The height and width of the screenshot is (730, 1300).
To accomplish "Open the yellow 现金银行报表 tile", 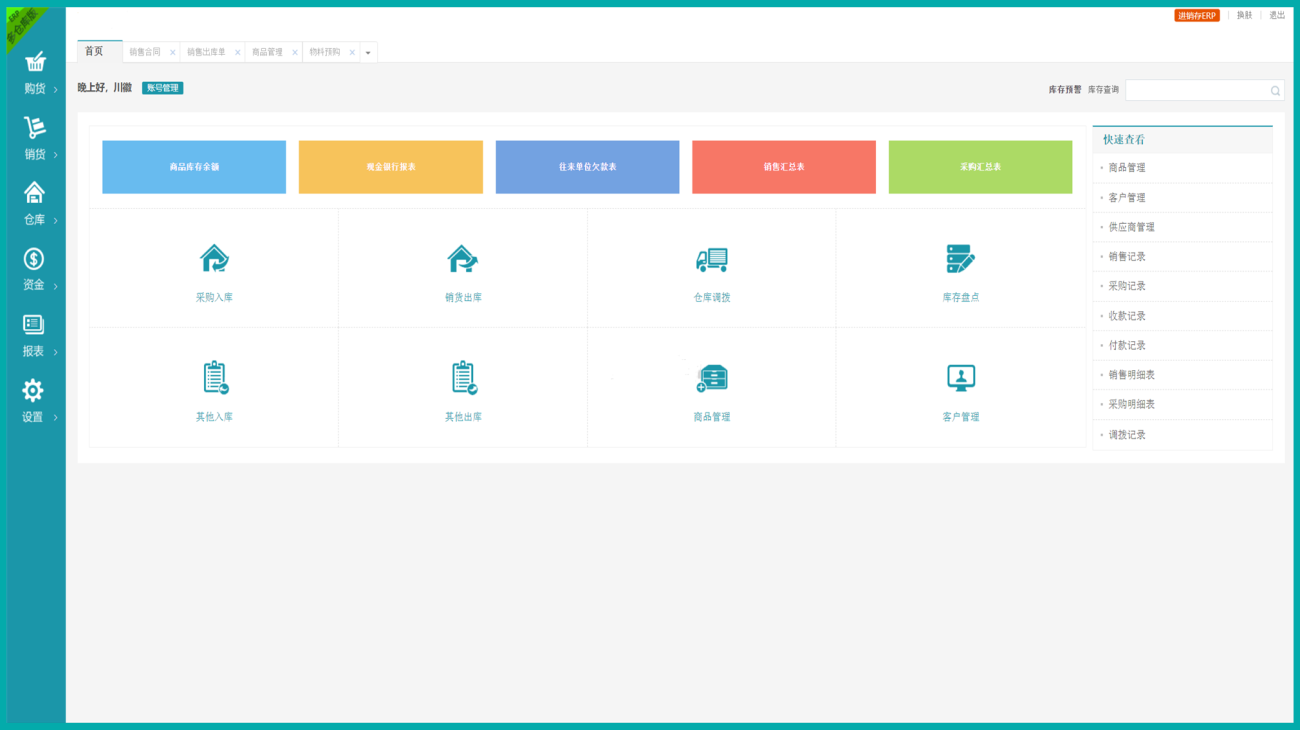I will coord(391,167).
